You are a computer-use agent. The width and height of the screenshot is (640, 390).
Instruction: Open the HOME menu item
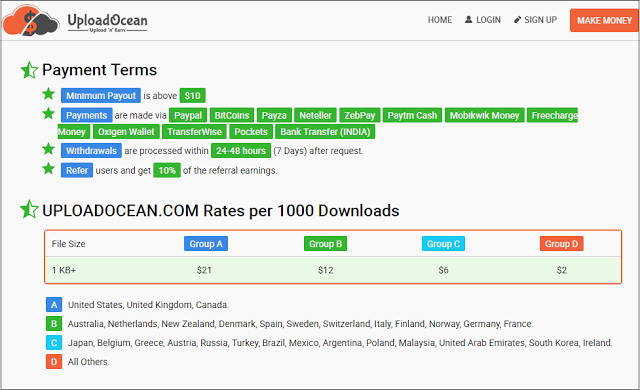pos(440,20)
